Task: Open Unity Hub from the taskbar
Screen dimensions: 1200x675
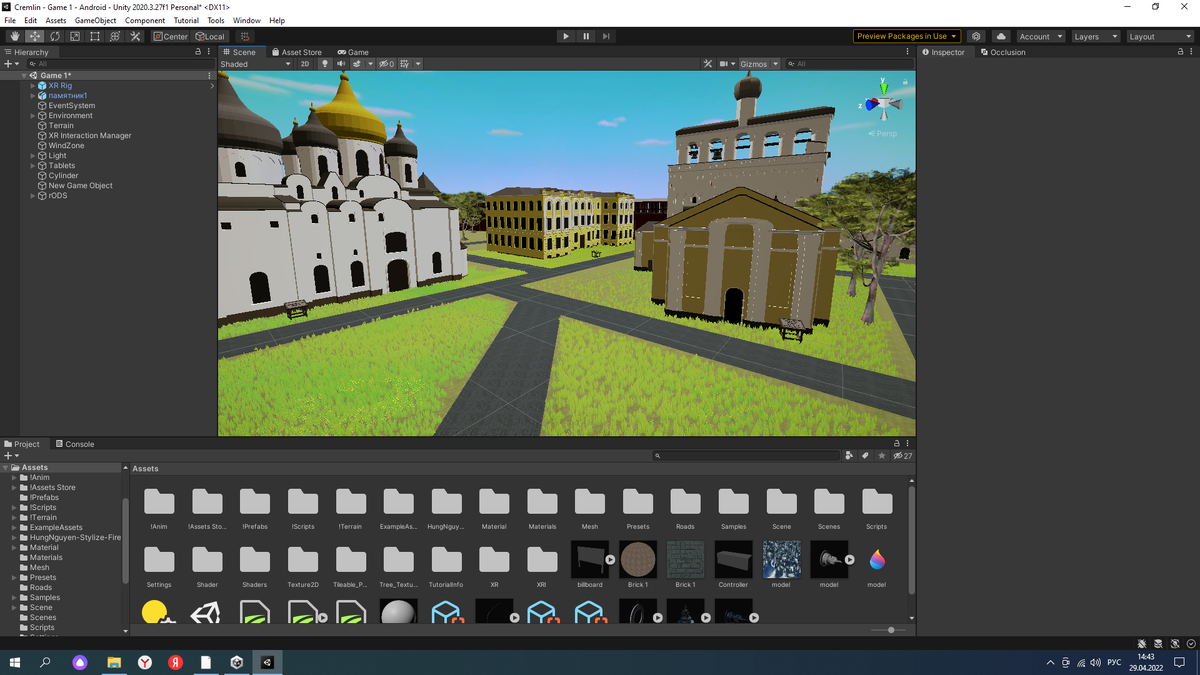Action: point(237,662)
